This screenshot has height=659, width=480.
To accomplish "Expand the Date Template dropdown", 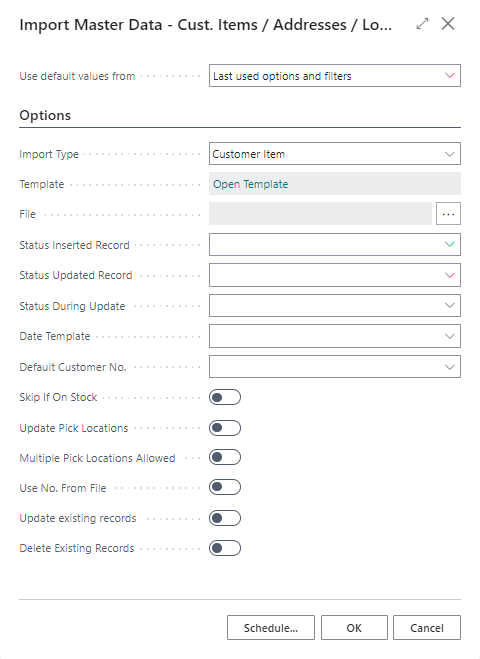I will click(x=335, y=336).
